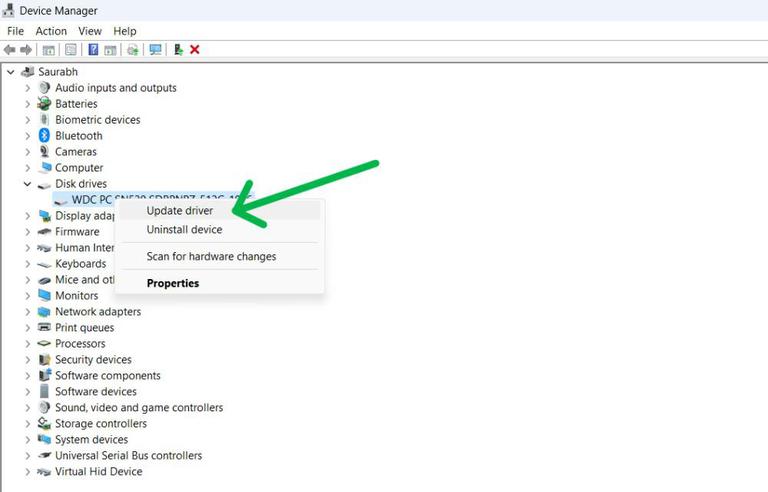Collapse the Disk drives category
This screenshot has height=492, width=768.
coord(27,184)
